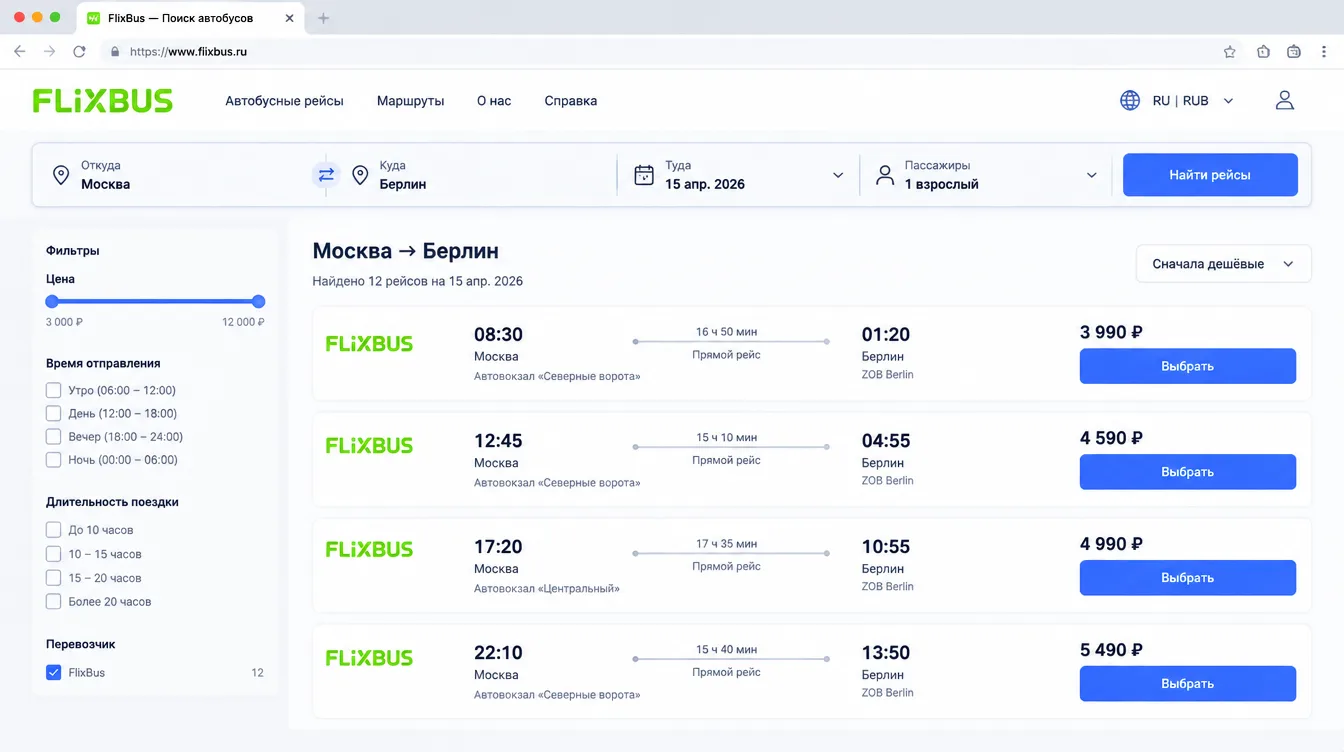The width and height of the screenshot is (1344, 752).
Task: Go back with browser back arrow
Action: pos(21,52)
